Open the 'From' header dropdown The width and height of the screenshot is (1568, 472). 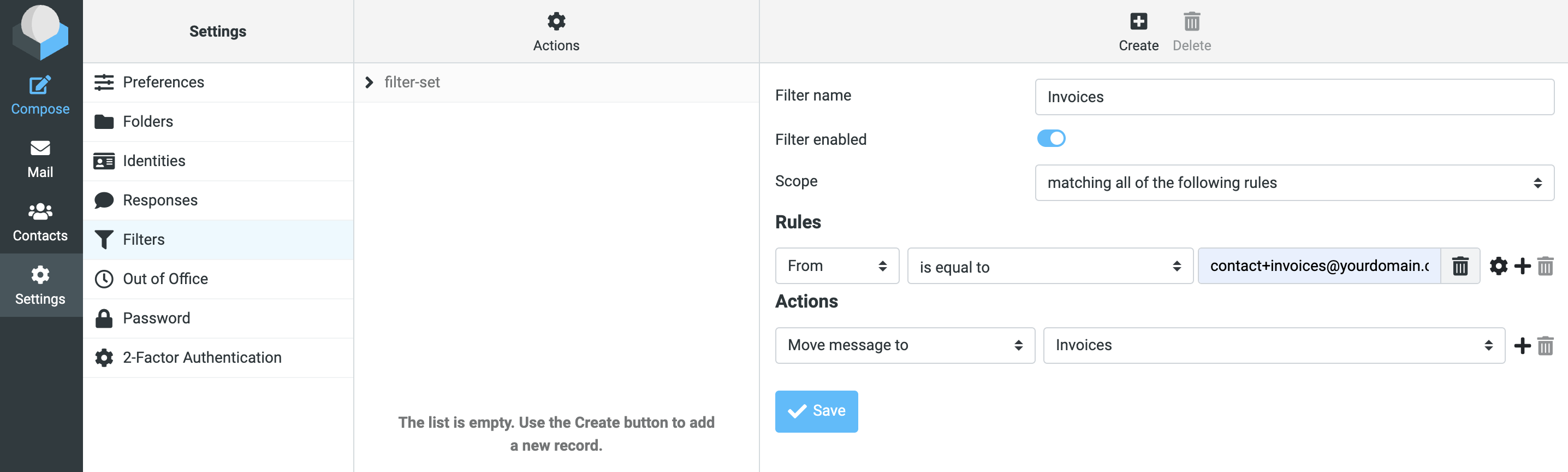pos(836,266)
